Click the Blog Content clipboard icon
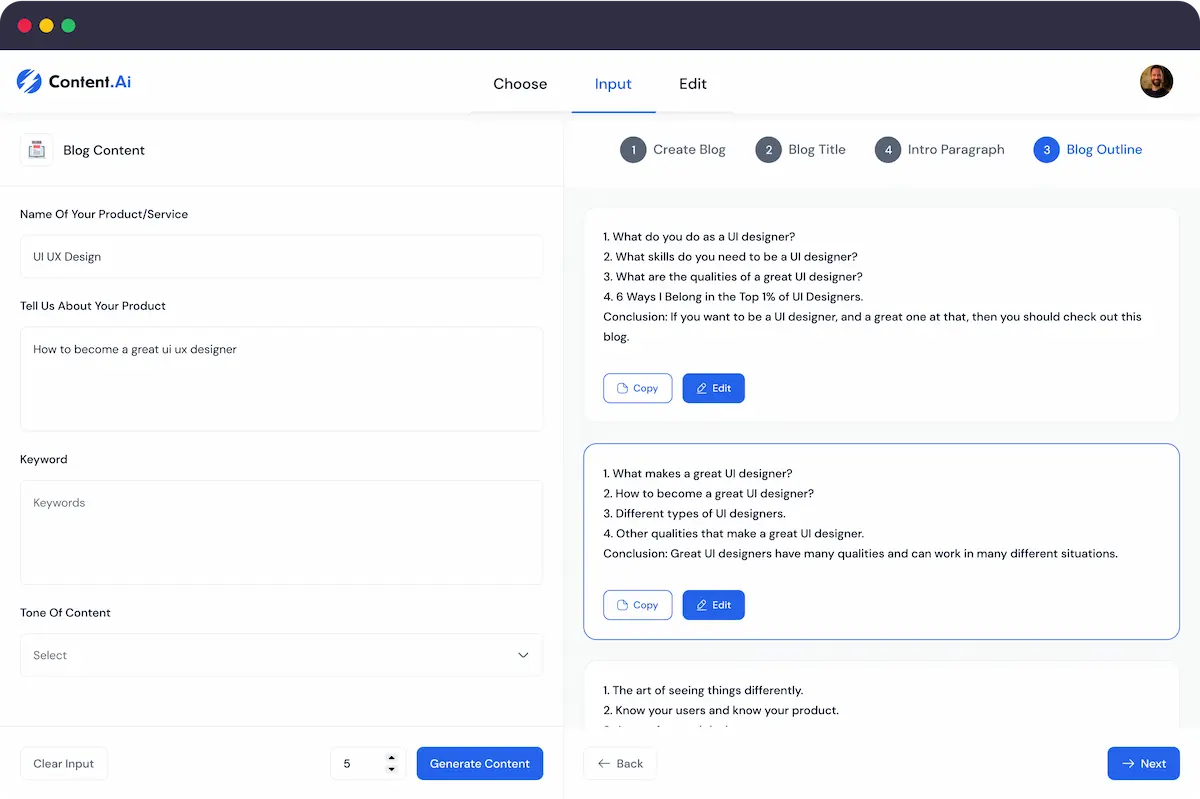1200x799 pixels. tap(37, 149)
